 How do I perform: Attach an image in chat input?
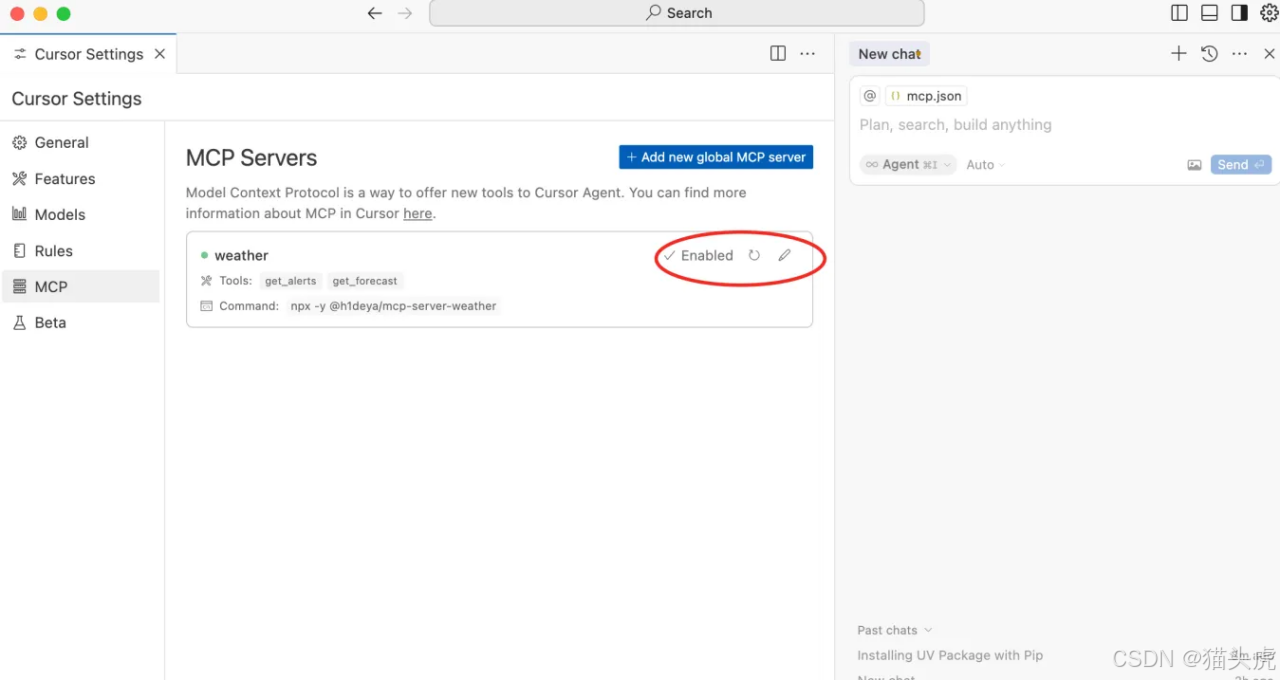click(1194, 165)
